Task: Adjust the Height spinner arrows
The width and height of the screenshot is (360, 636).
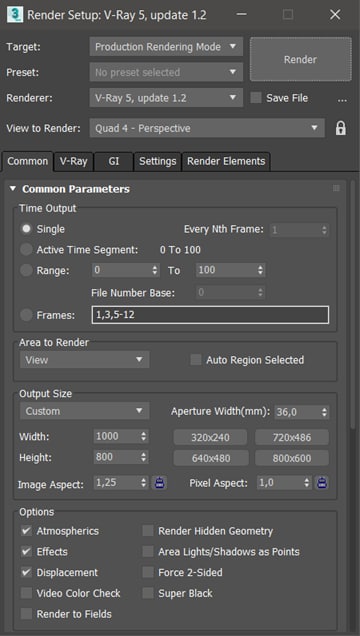Action: click(x=144, y=457)
